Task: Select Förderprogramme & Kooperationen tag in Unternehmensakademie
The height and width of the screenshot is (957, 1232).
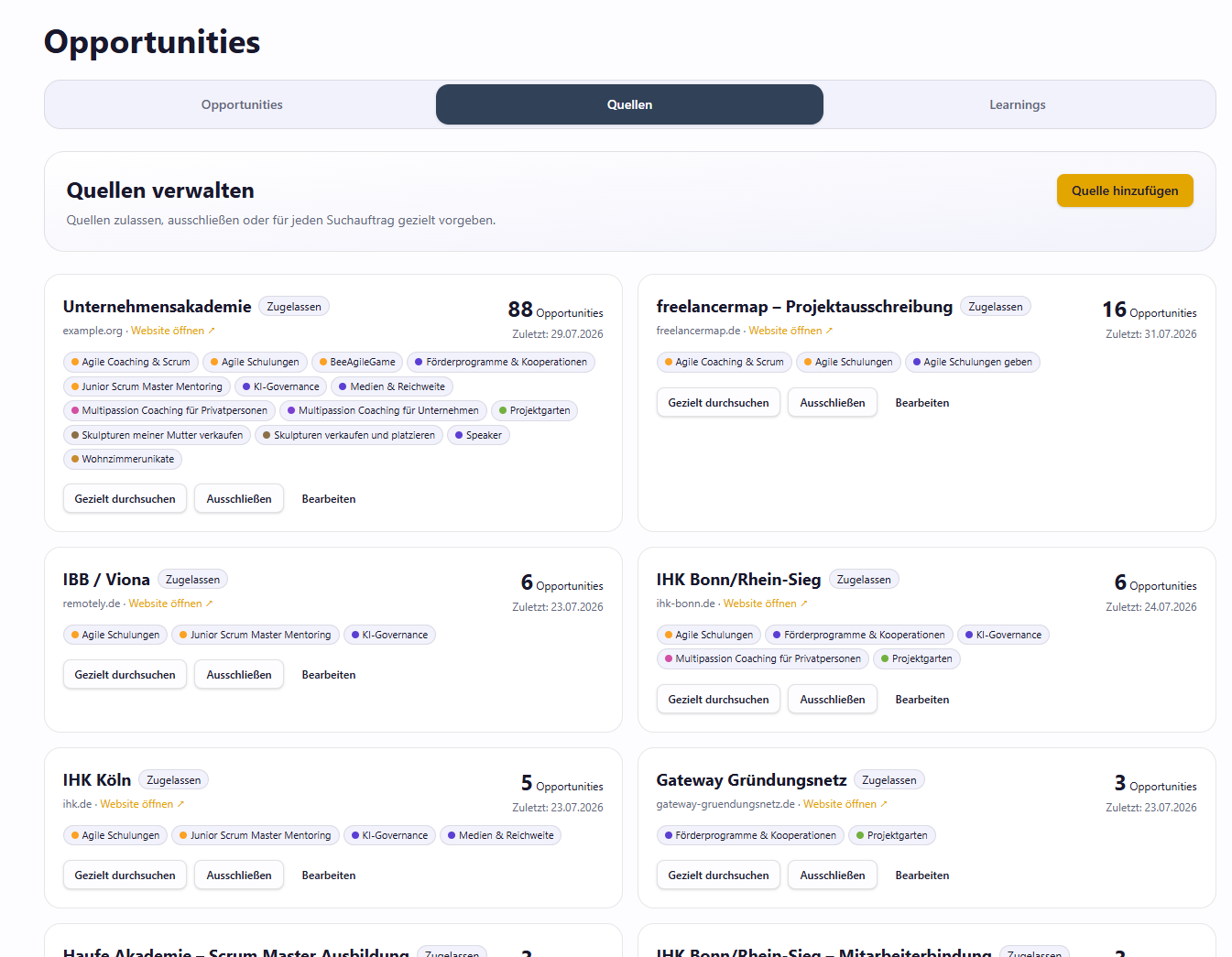Action: pos(501,362)
